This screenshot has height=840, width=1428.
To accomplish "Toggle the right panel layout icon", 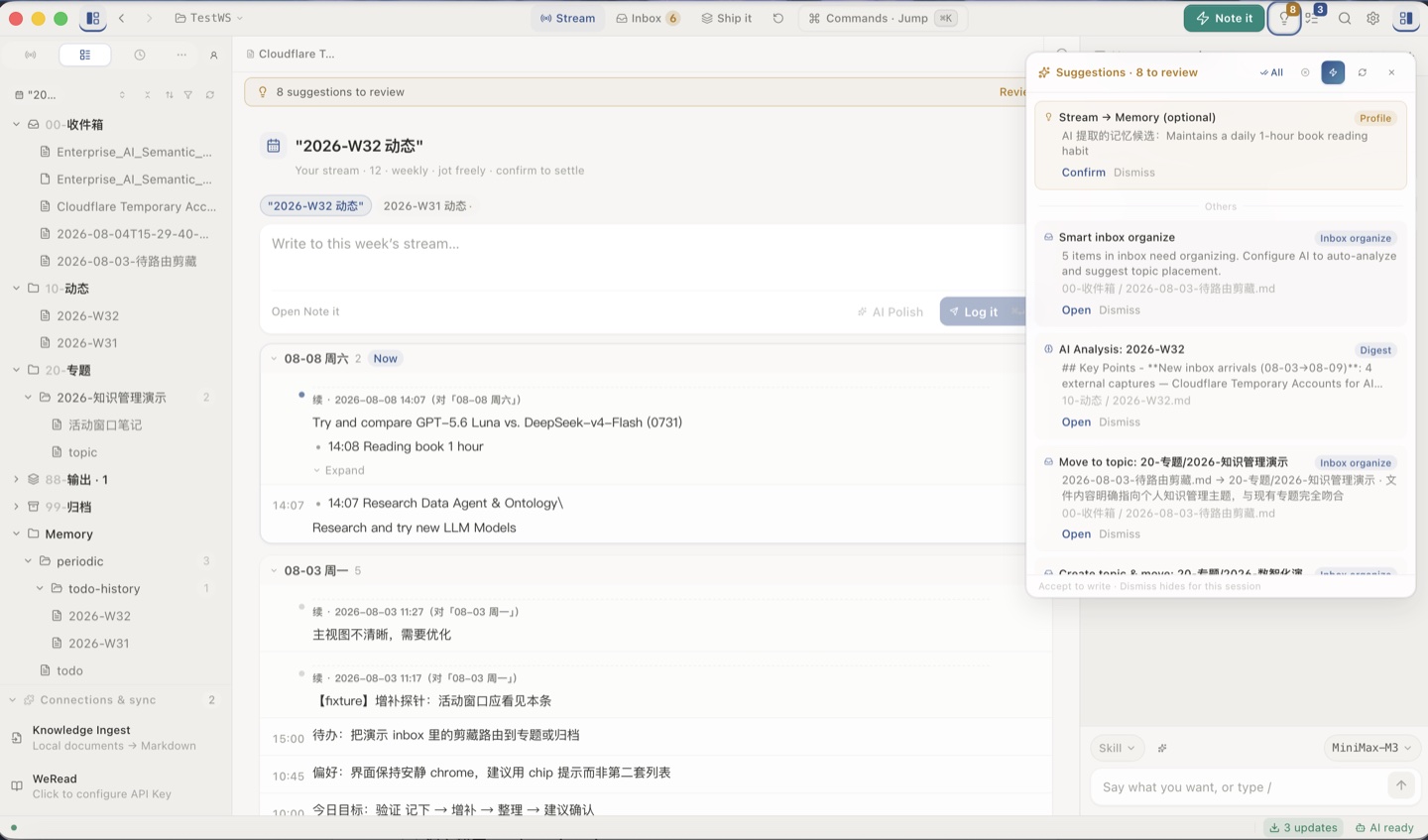I will [x=1405, y=18].
